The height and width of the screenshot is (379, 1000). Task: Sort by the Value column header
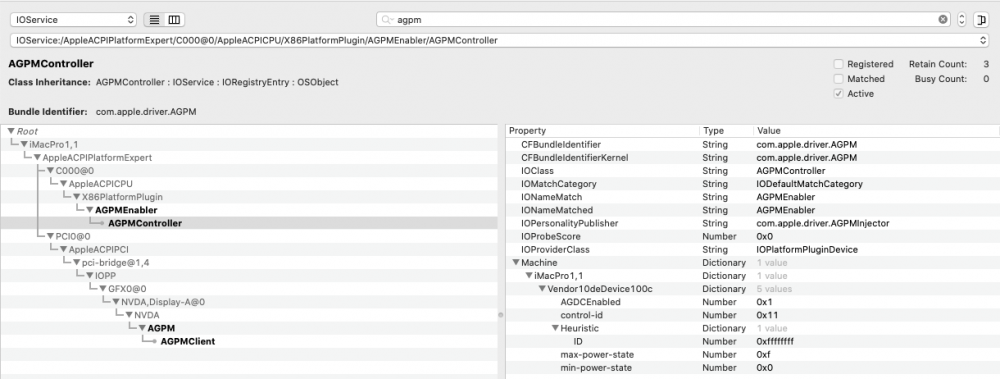click(x=876, y=131)
